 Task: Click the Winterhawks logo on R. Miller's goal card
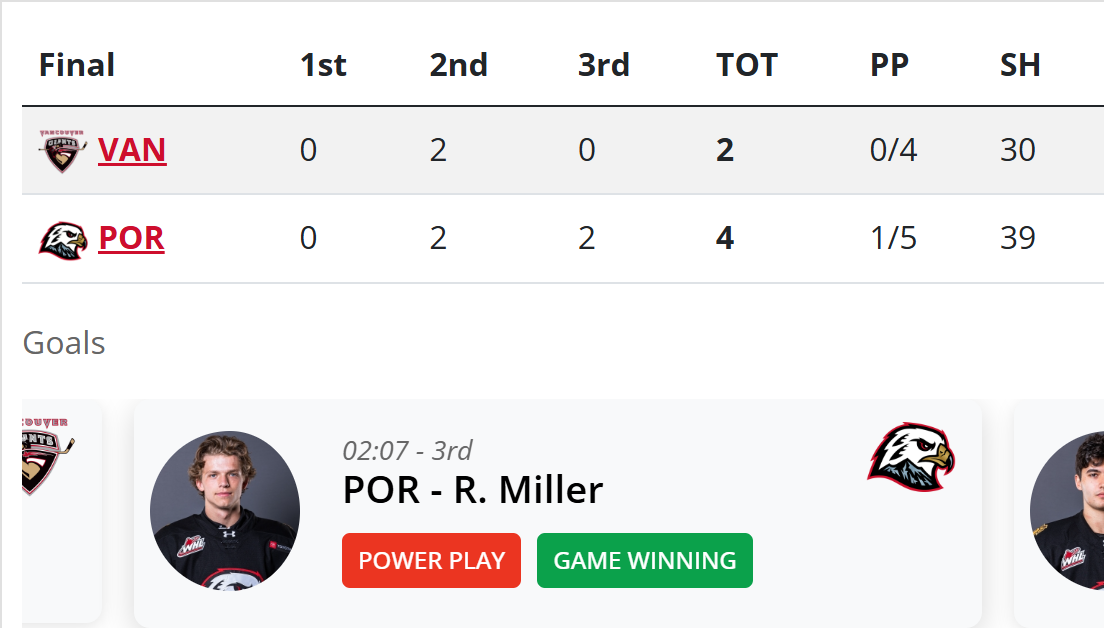911,457
